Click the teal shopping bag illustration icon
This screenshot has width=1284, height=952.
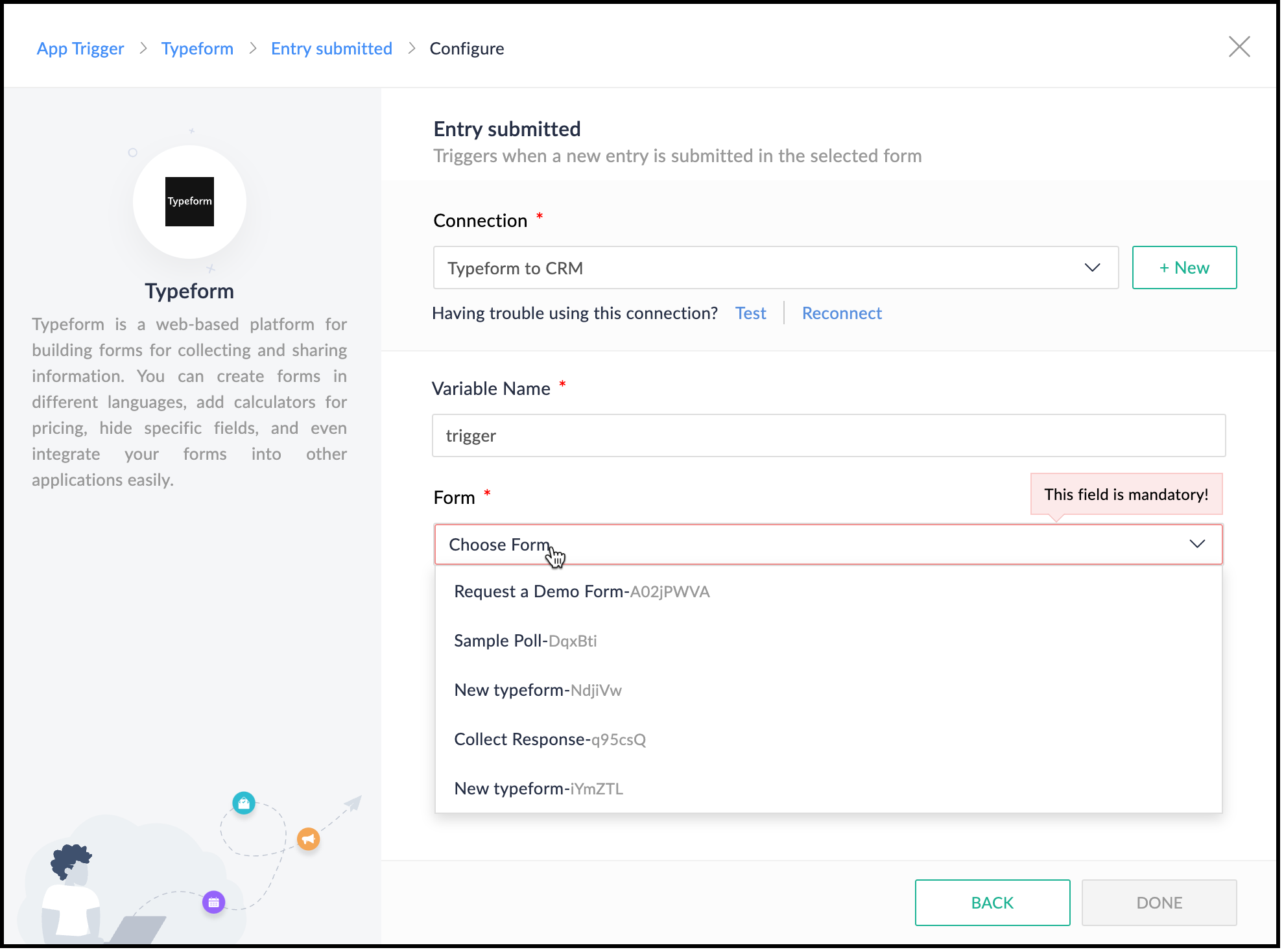(x=244, y=803)
